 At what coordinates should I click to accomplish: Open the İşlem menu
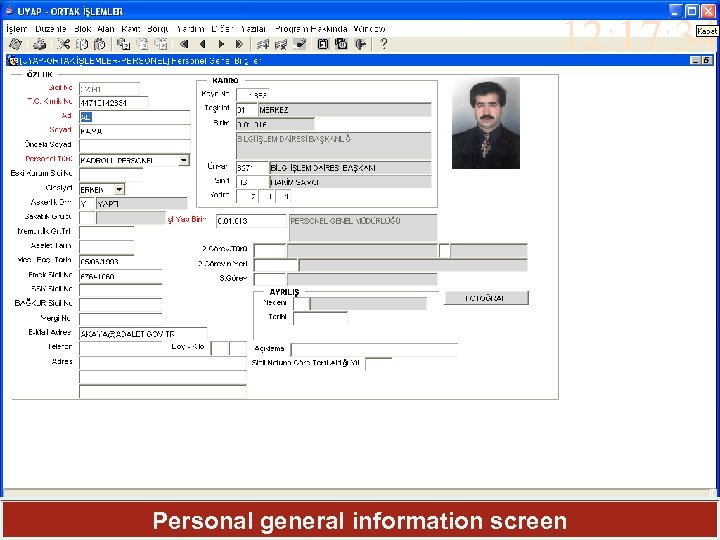17,29
